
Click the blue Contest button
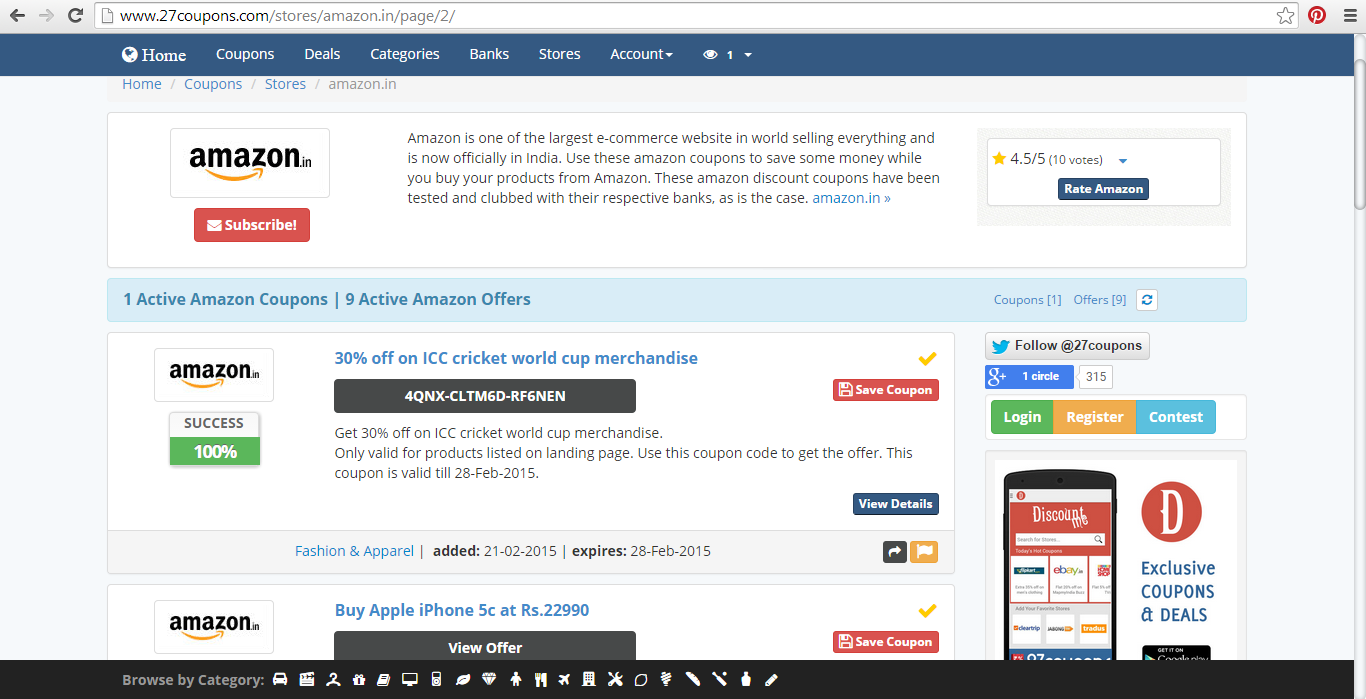click(x=1176, y=417)
